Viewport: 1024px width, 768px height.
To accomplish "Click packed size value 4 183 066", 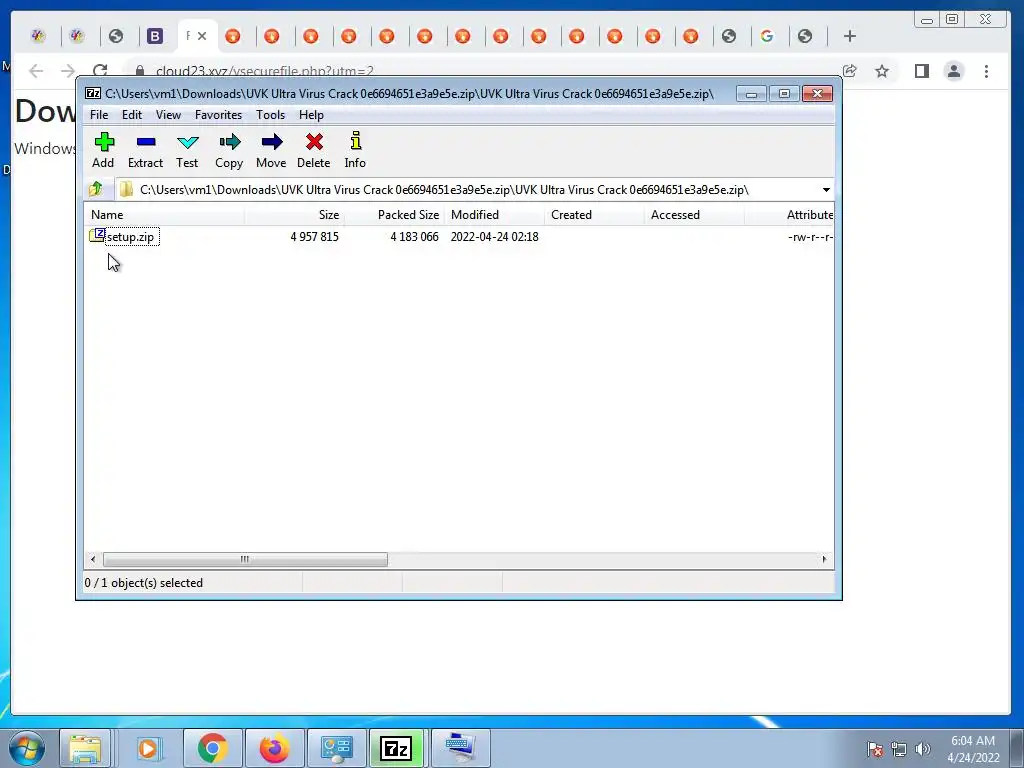I will tap(414, 237).
